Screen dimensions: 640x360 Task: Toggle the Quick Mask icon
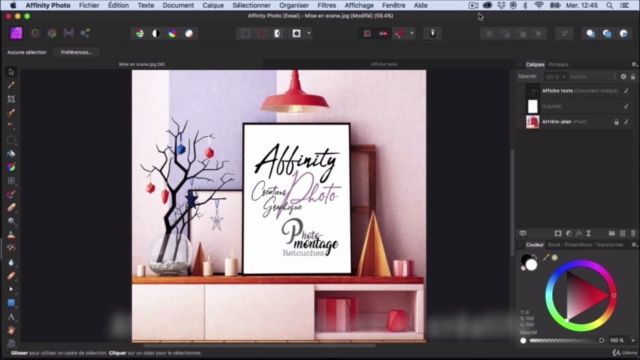(296, 33)
